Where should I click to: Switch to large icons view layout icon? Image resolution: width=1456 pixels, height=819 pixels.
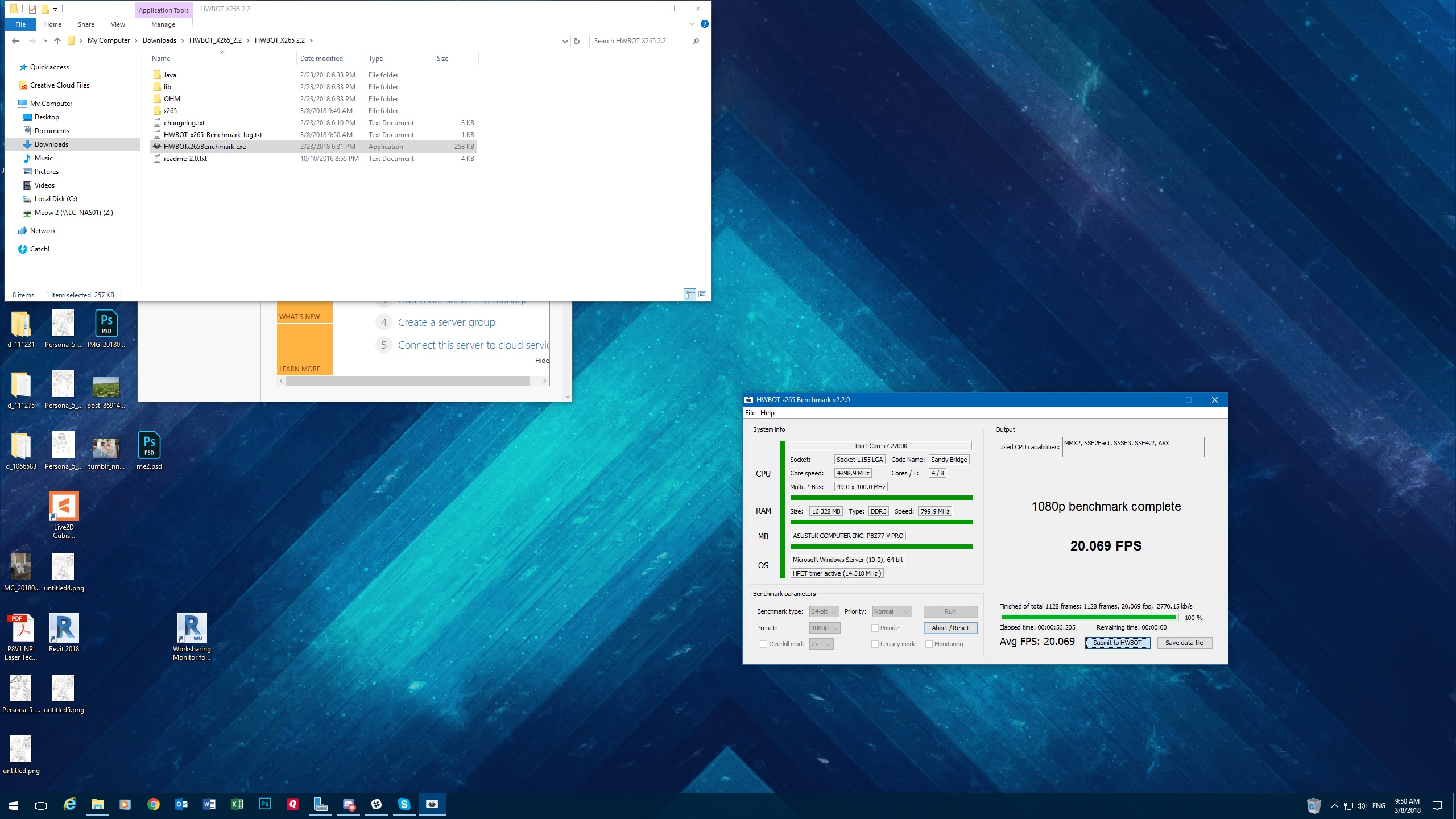702,295
